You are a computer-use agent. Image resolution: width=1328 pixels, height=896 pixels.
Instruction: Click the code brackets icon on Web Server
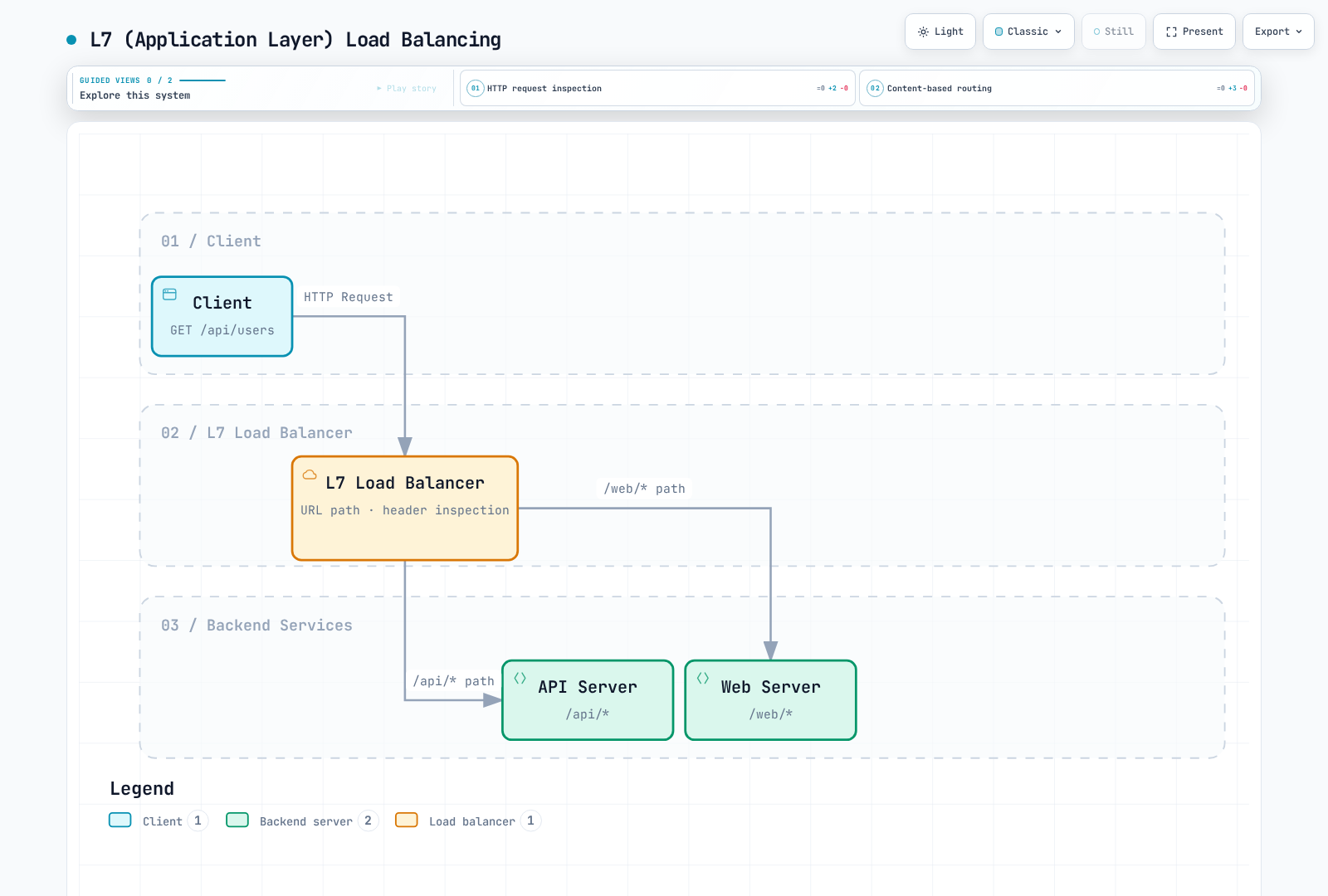(x=703, y=678)
